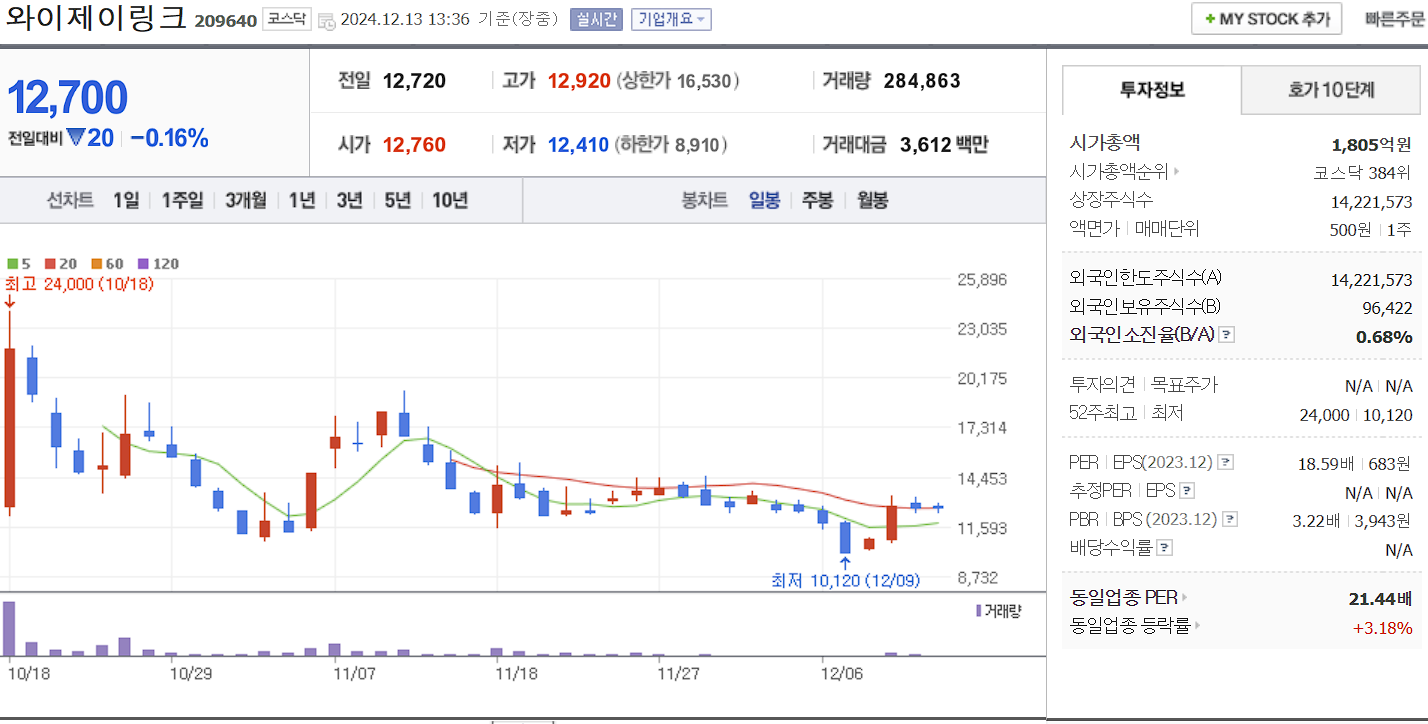Toggle the purple 120-day moving average legend
1428x724 pixels.
click(x=143, y=263)
